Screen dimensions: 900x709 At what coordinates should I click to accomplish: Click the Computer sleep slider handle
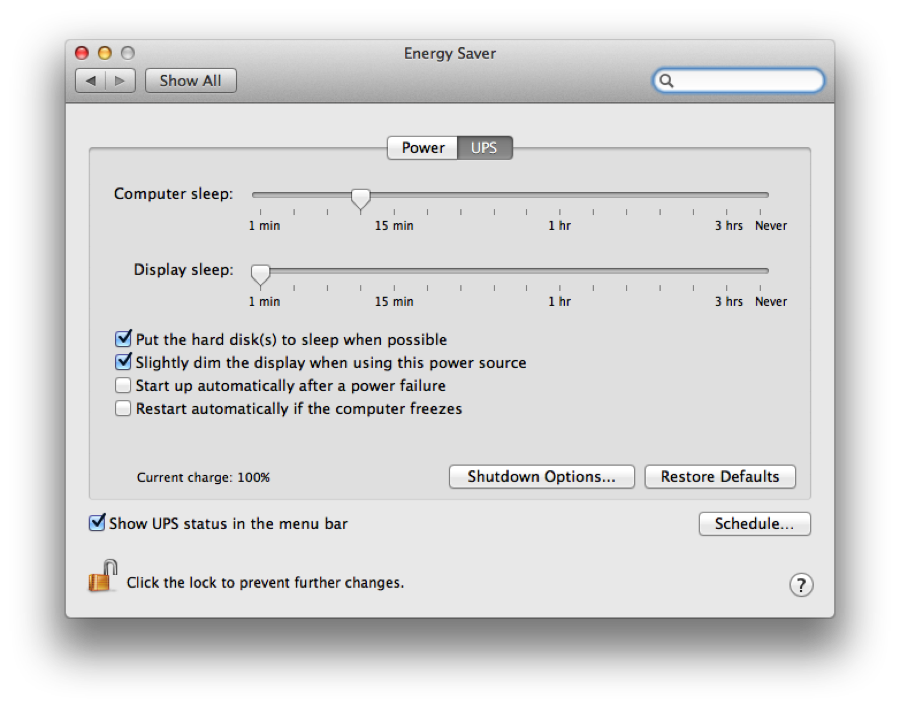360,198
